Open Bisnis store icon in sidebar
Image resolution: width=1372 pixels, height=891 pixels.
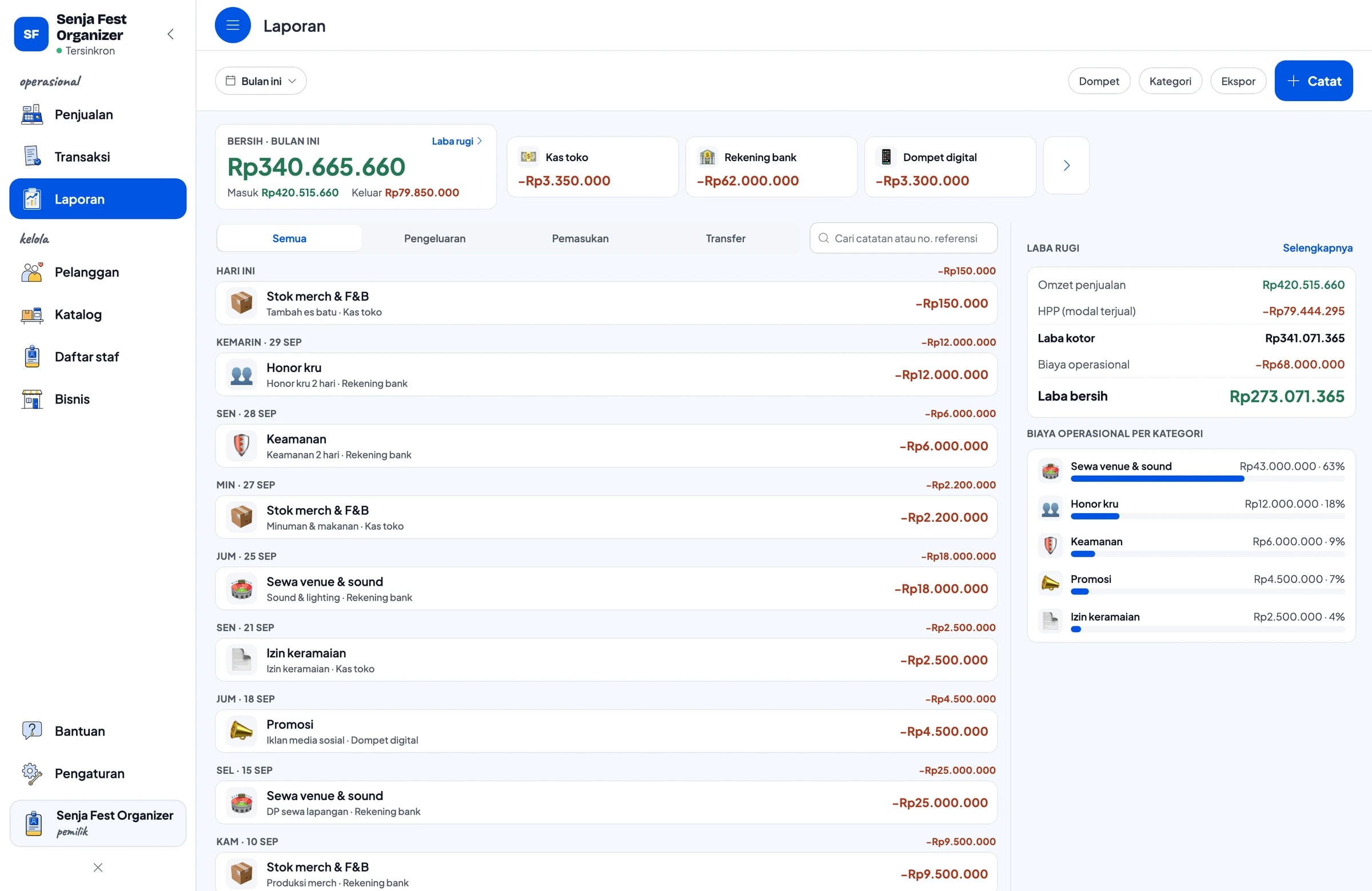coord(31,399)
